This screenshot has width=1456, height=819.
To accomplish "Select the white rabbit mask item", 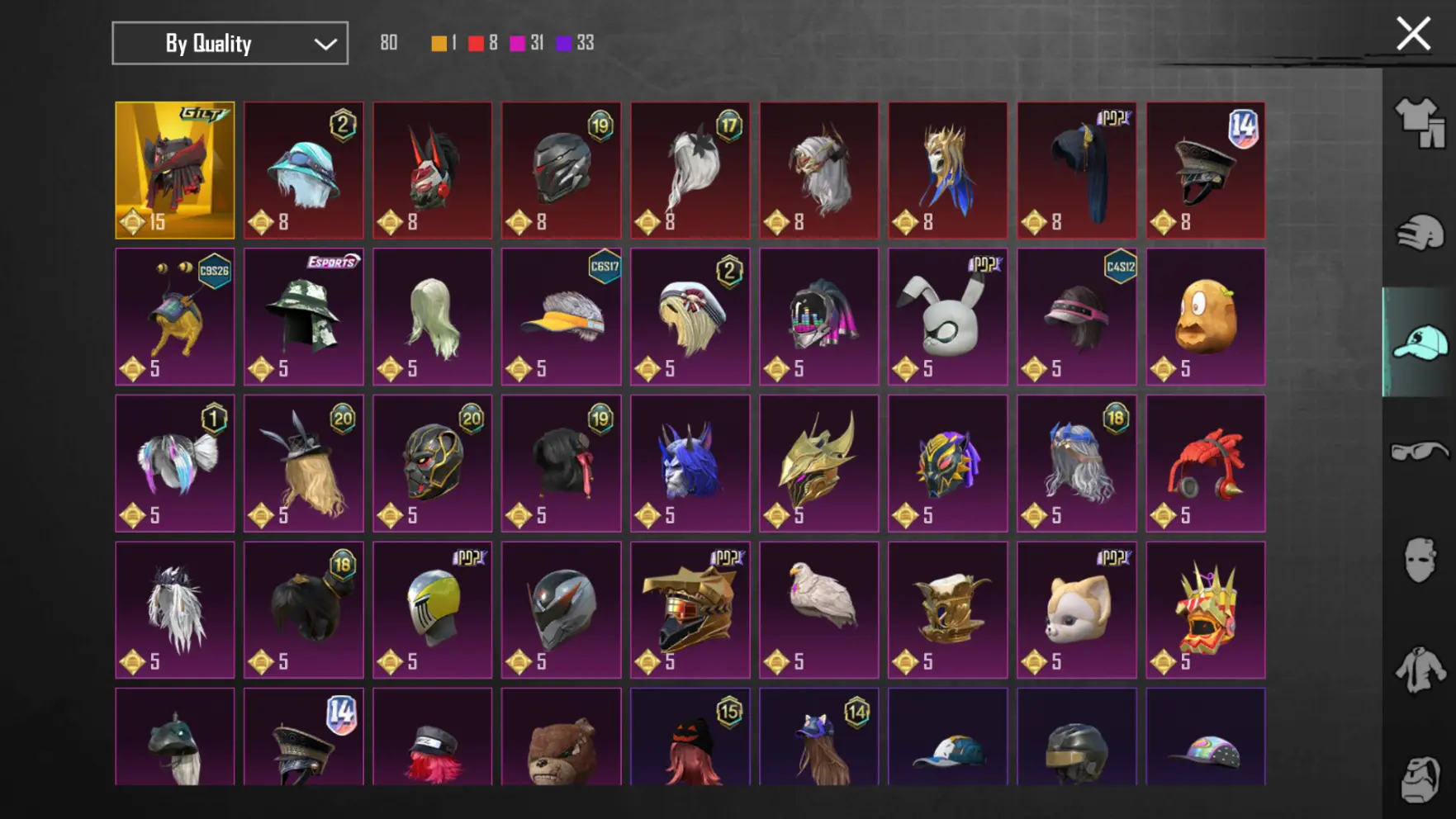I will (948, 316).
